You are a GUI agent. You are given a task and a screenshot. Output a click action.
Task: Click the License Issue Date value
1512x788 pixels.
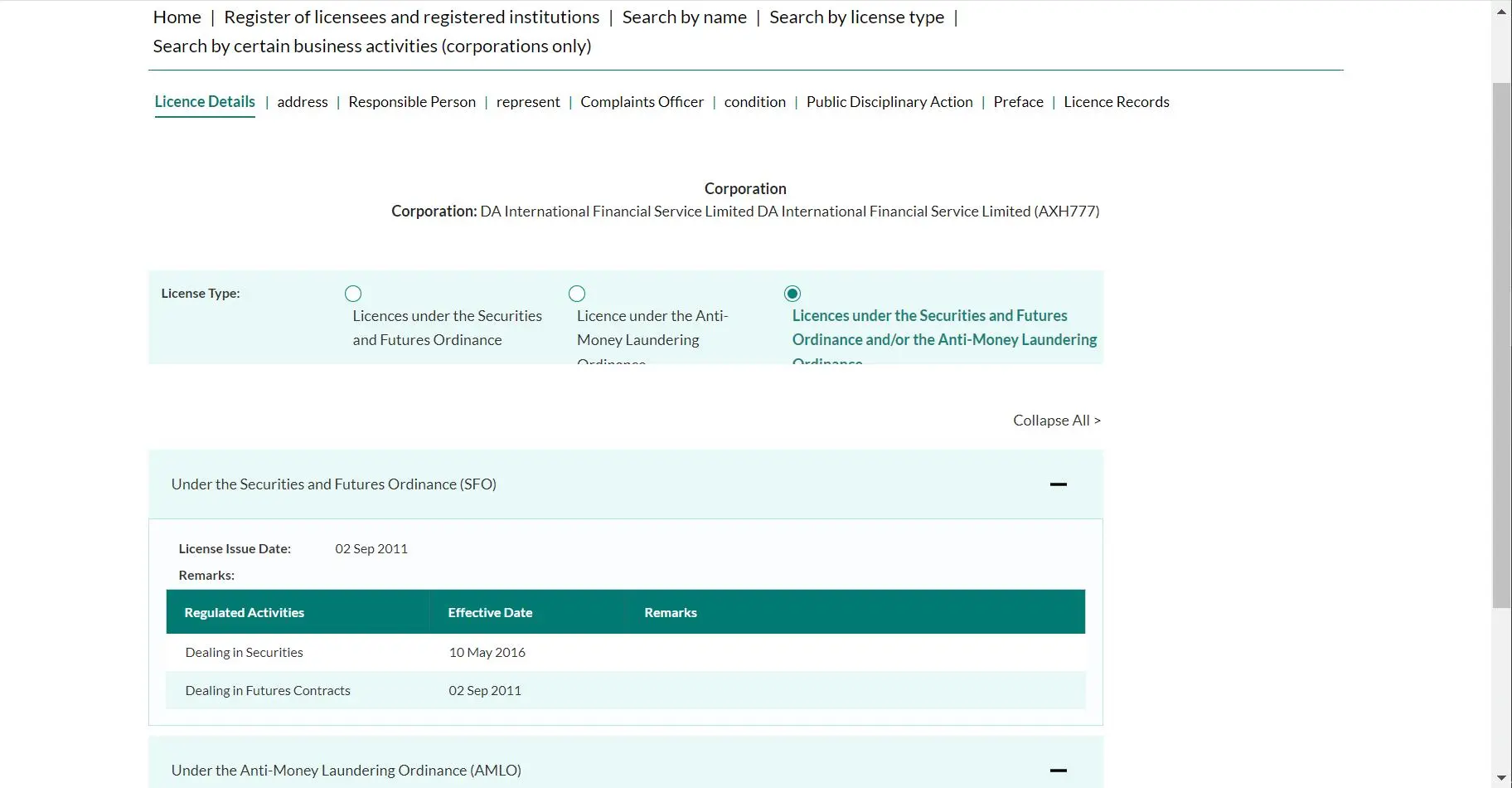point(371,549)
